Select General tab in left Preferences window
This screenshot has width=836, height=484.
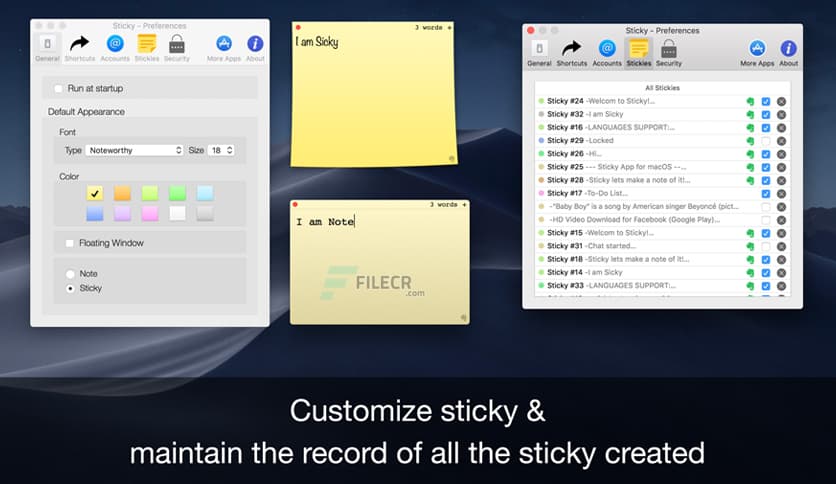[x=47, y=48]
